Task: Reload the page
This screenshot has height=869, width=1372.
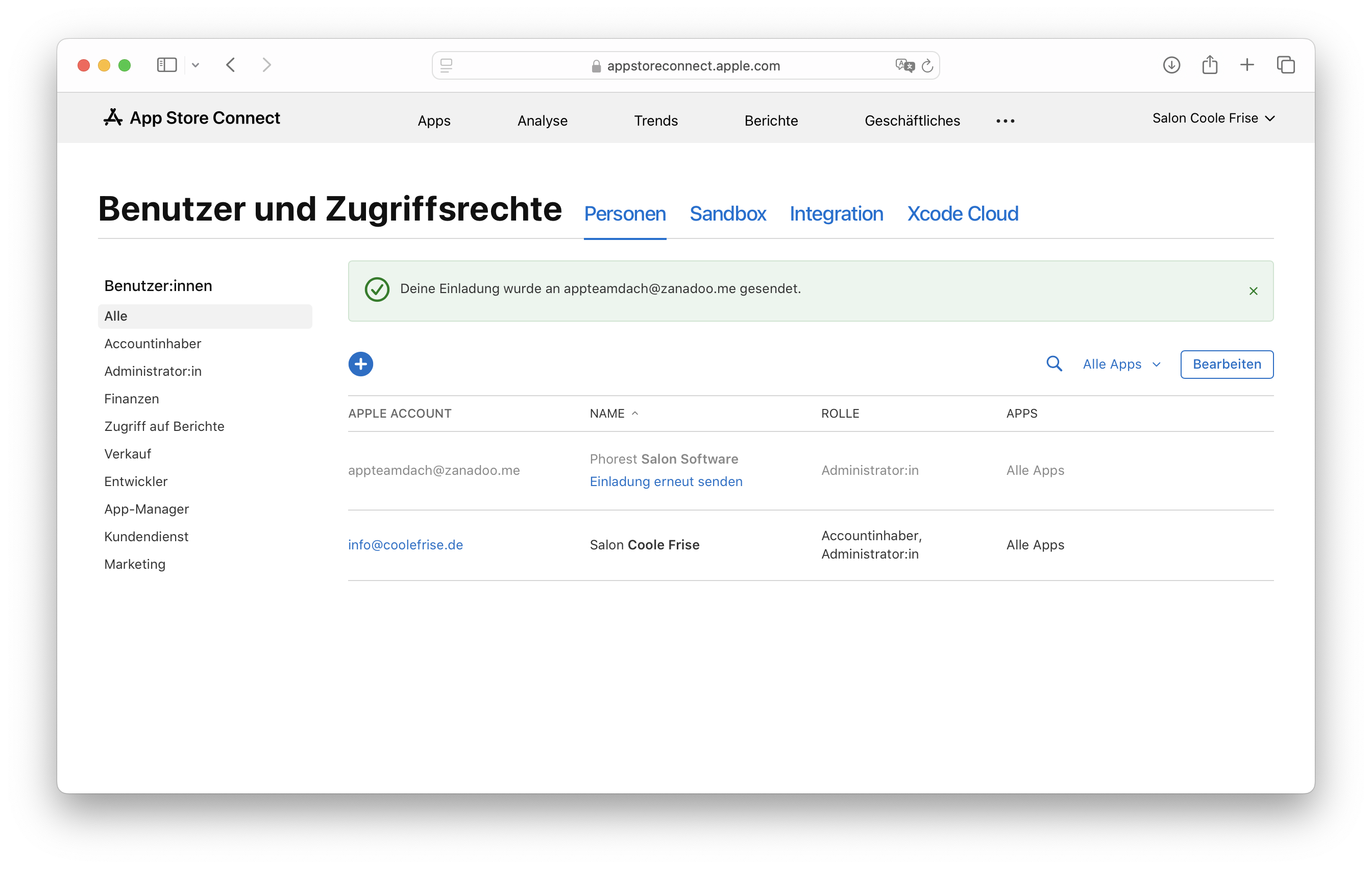Action: 927,65
